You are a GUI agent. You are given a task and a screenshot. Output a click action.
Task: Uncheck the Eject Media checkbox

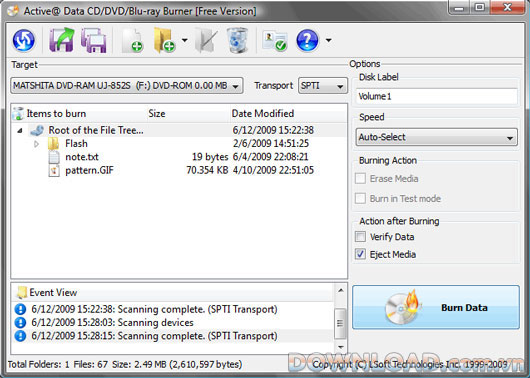click(x=360, y=254)
